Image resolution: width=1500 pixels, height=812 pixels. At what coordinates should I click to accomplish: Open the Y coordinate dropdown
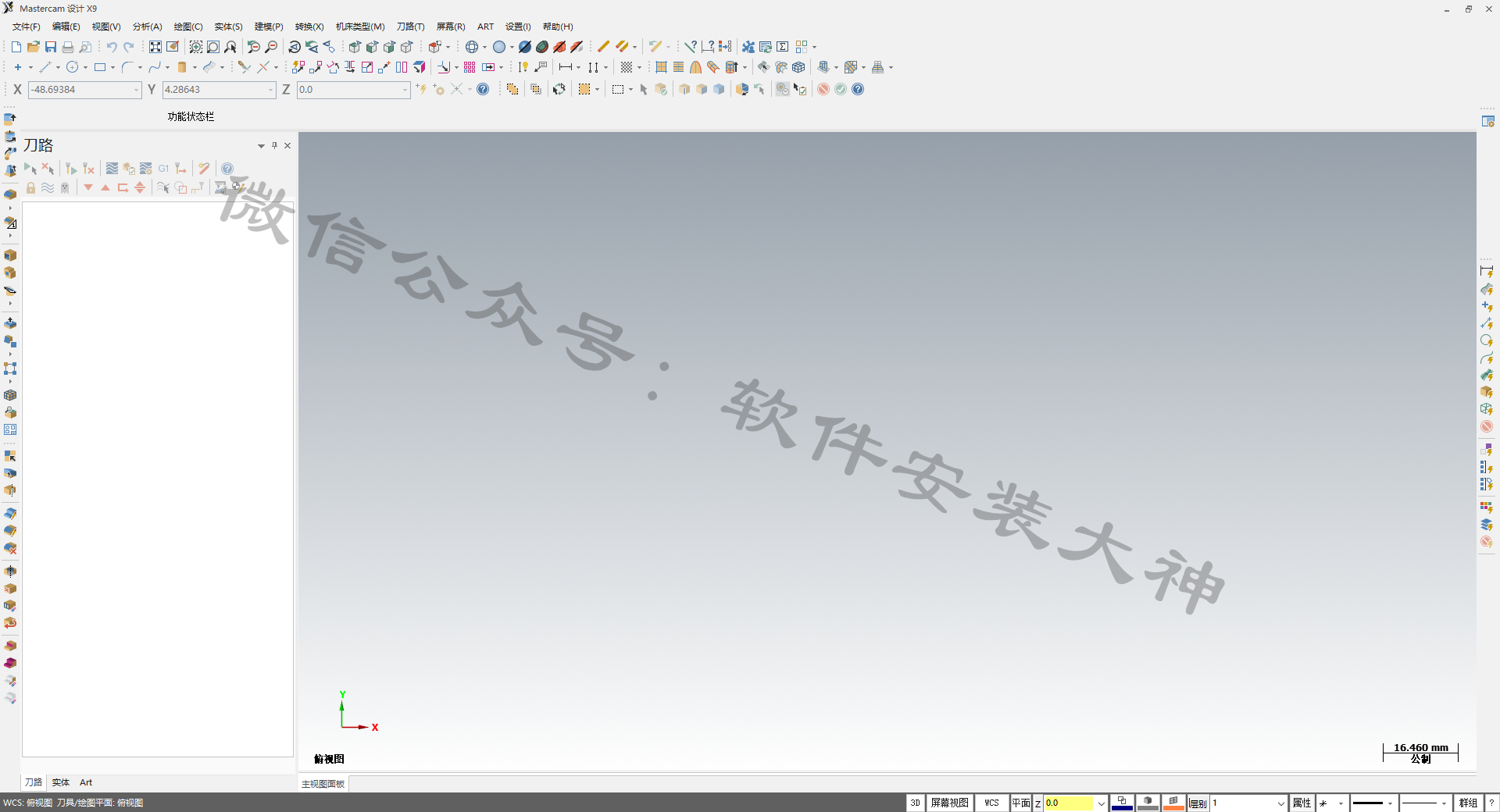click(270, 90)
